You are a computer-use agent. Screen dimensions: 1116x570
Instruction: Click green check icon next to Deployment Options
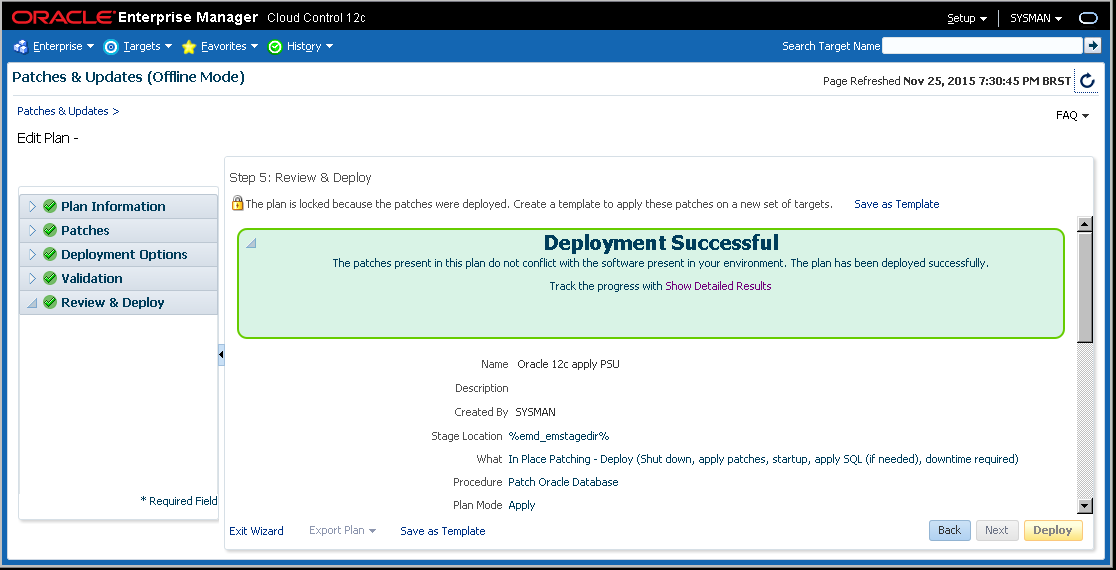click(x=50, y=254)
